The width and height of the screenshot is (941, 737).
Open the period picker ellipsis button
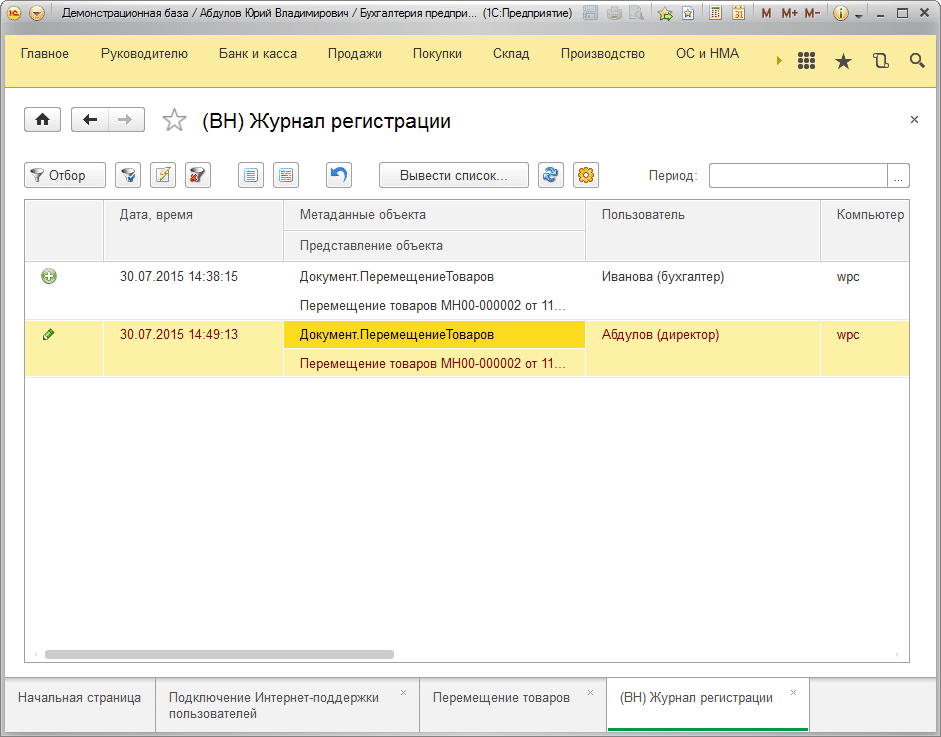[899, 176]
